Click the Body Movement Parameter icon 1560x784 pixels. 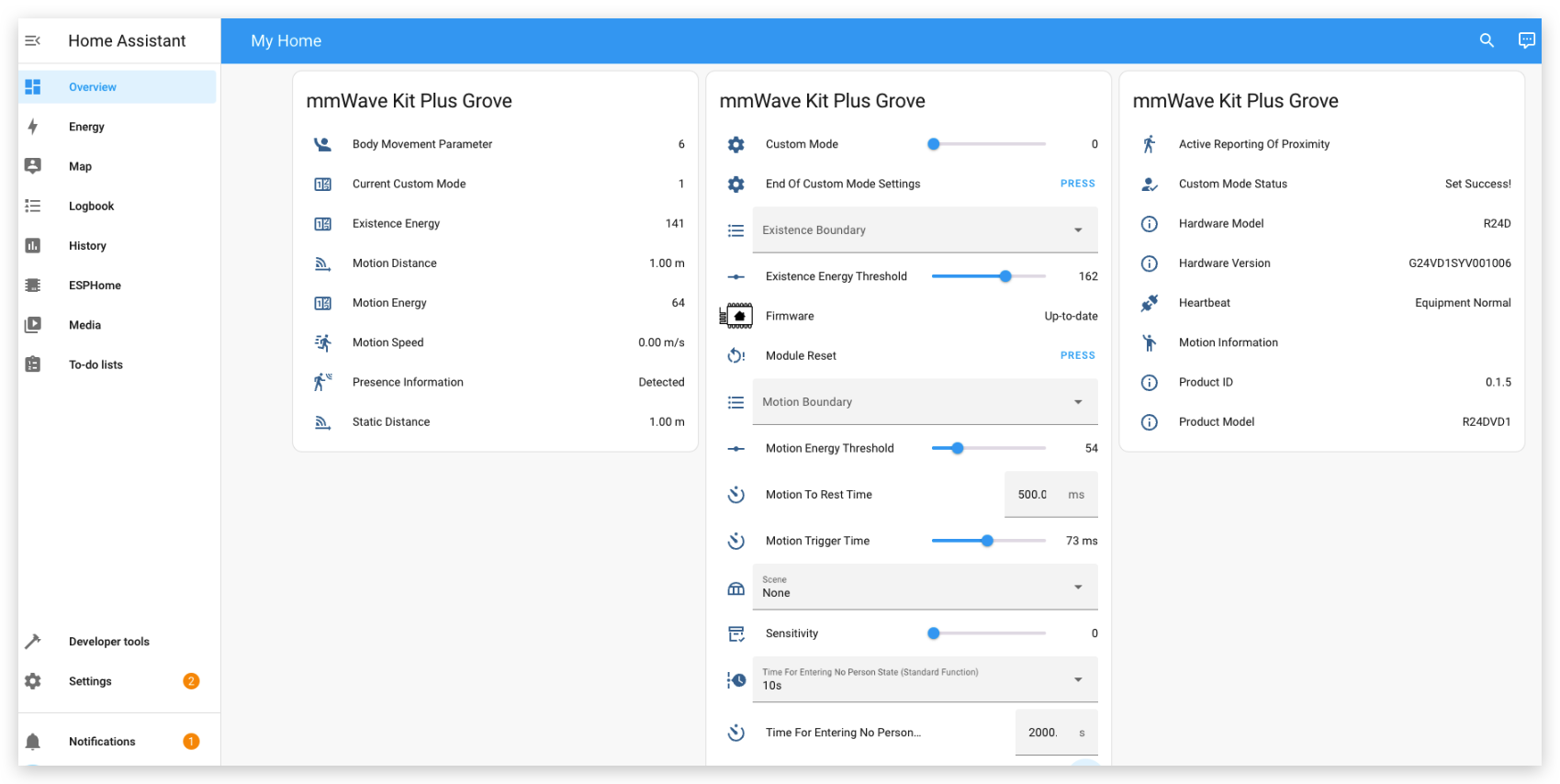coord(322,144)
